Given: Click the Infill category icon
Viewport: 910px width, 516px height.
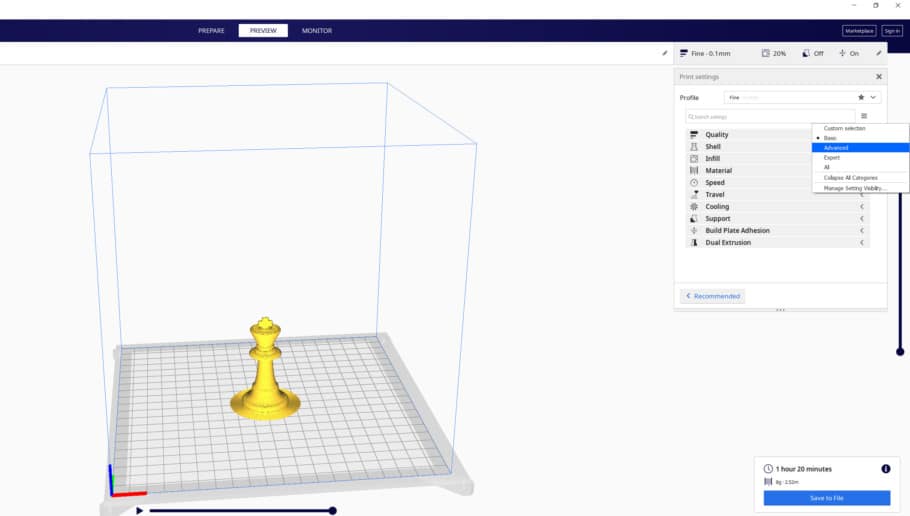Looking at the screenshot, I should coord(694,158).
